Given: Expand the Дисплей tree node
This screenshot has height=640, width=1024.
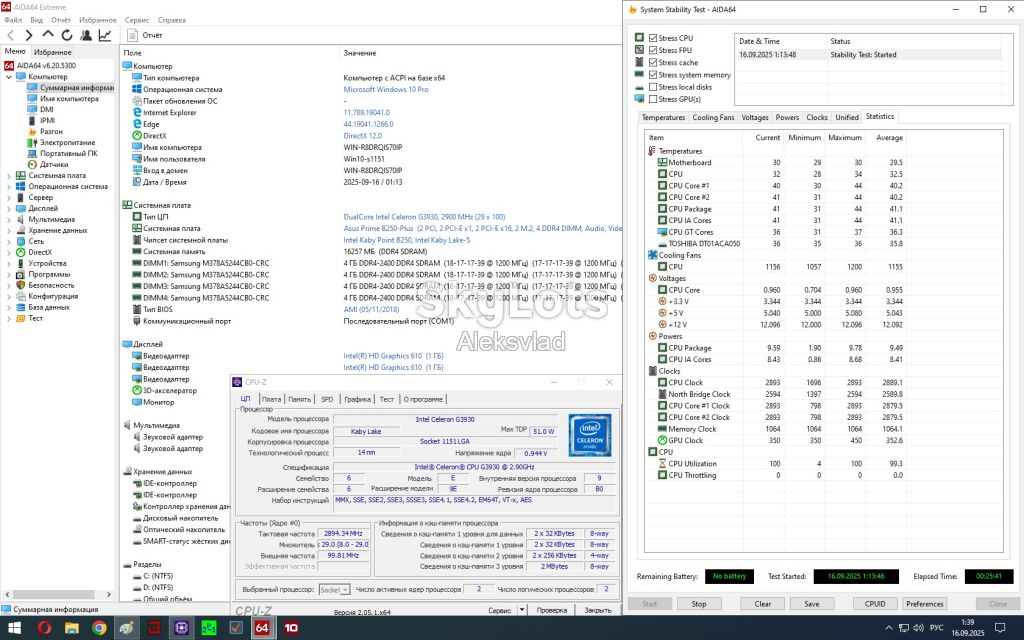Looking at the screenshot, I should (8, 208).
